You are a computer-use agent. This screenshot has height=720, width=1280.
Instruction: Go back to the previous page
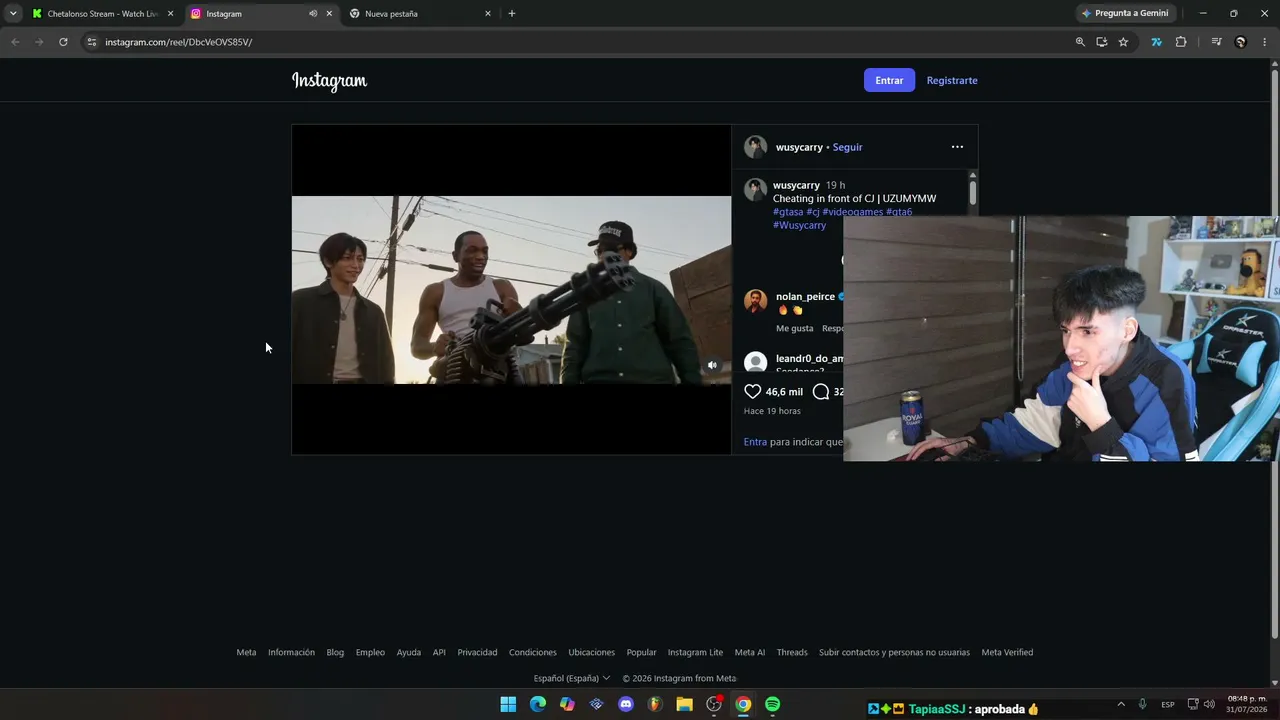15,42
